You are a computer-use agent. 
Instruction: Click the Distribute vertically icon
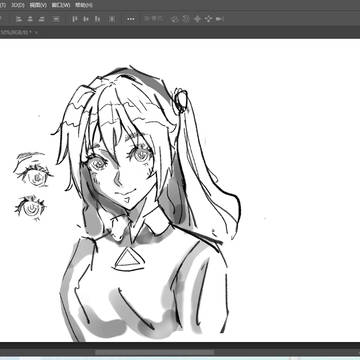[56, 19]
